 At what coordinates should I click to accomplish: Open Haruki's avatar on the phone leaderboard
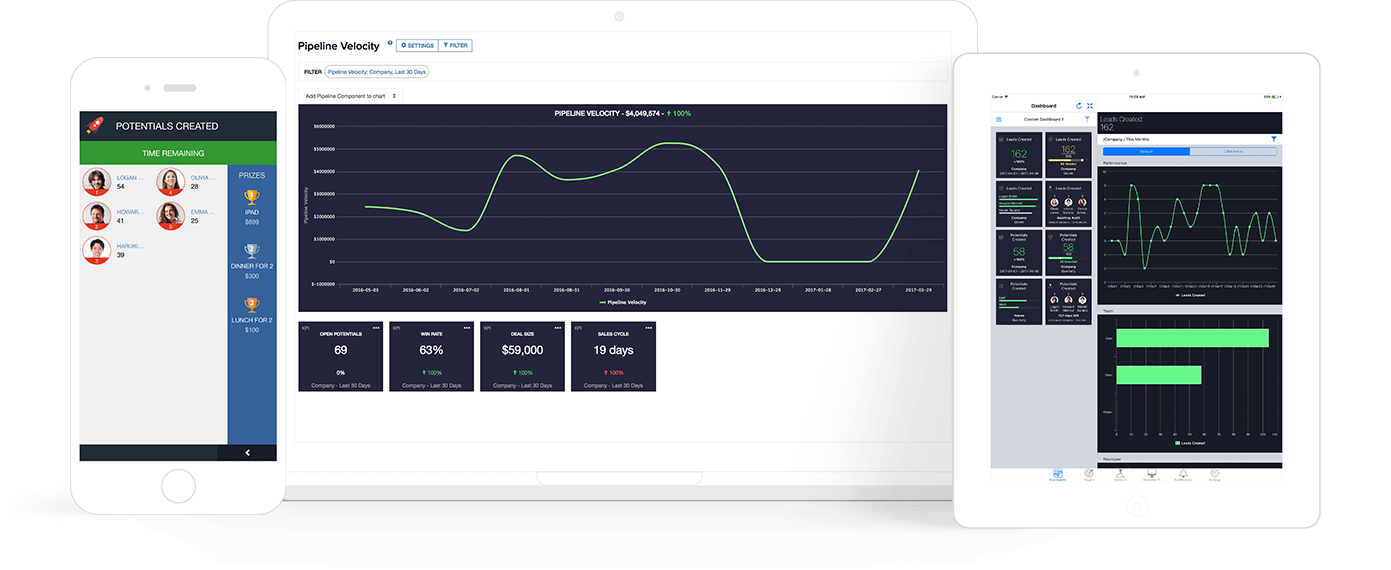tap(97, 250)
